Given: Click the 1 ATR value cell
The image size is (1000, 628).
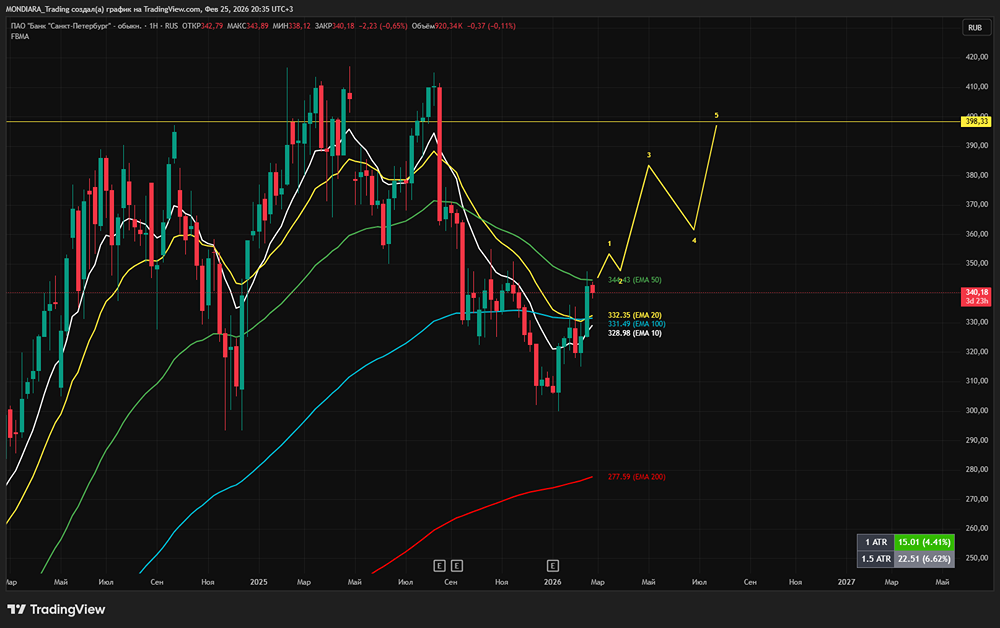Looking at the screenshot, I should pyautogui.click(x=924, y=542).
